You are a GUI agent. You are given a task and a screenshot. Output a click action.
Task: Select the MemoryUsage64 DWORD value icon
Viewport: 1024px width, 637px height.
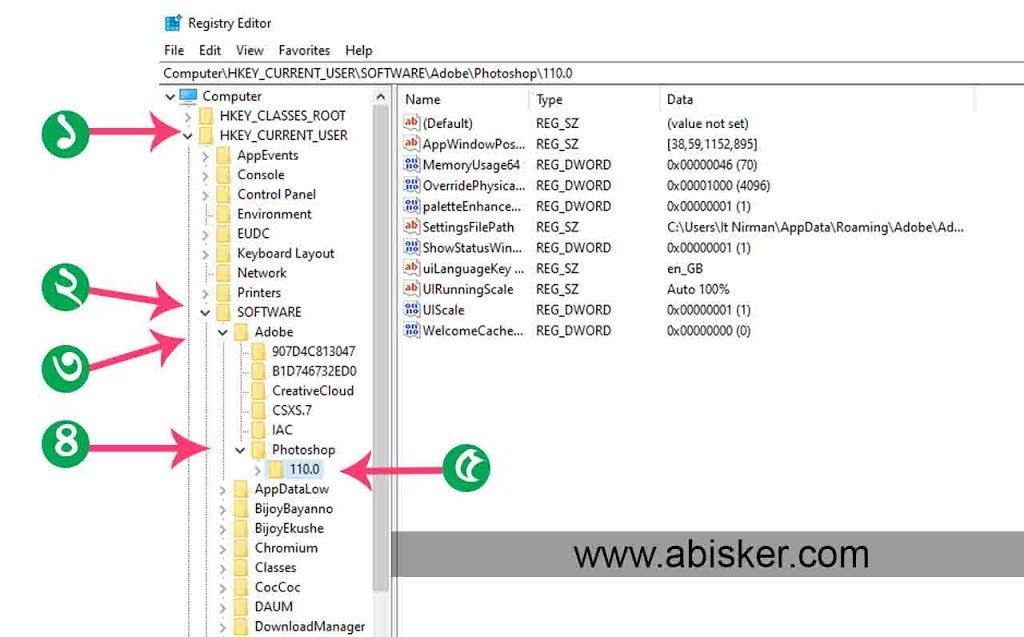(x=411, y=165)
